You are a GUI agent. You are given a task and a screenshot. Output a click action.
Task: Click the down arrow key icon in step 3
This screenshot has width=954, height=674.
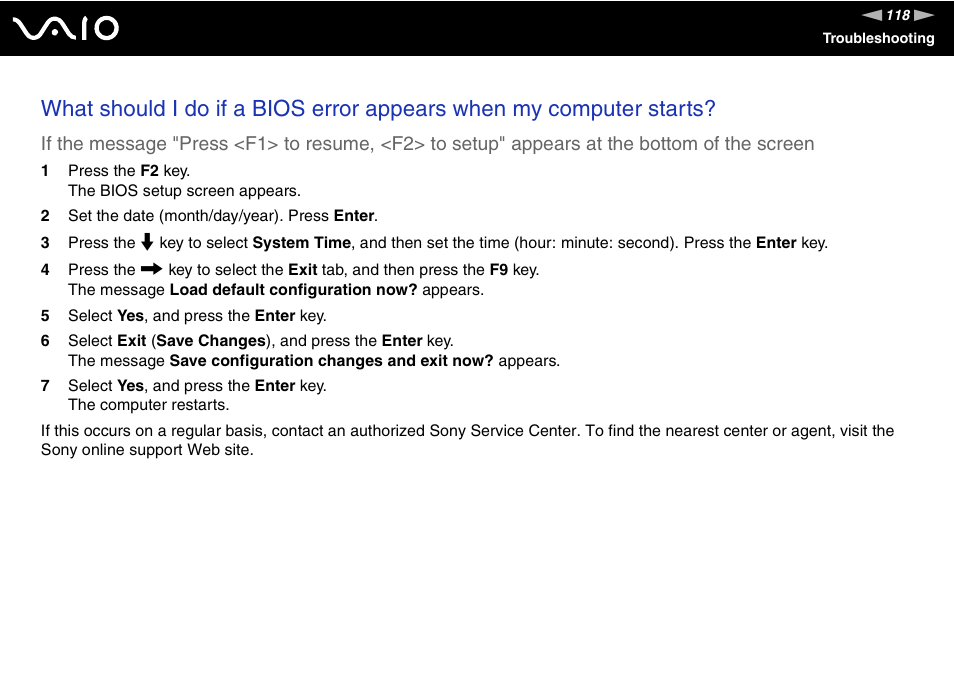tap(147, 242)
